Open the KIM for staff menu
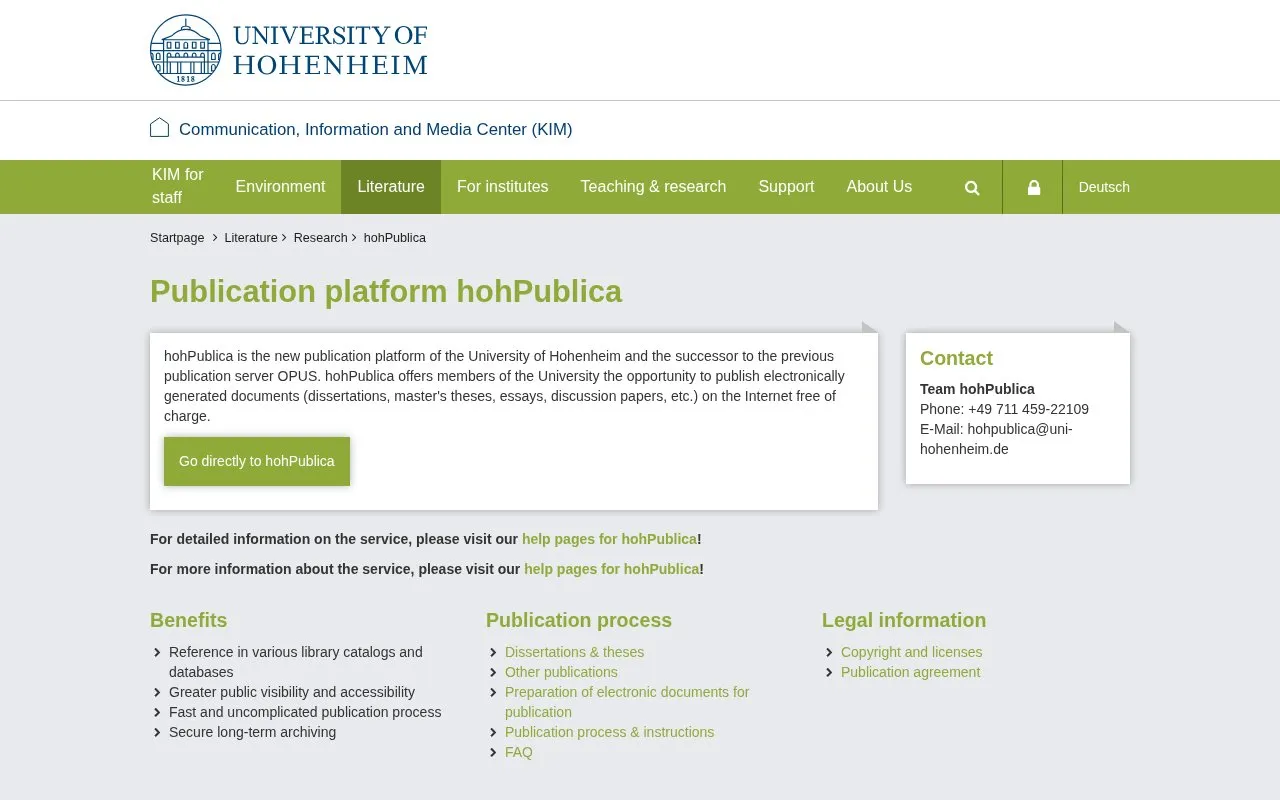Viewport: 1280px width, 800px height. 178,186
